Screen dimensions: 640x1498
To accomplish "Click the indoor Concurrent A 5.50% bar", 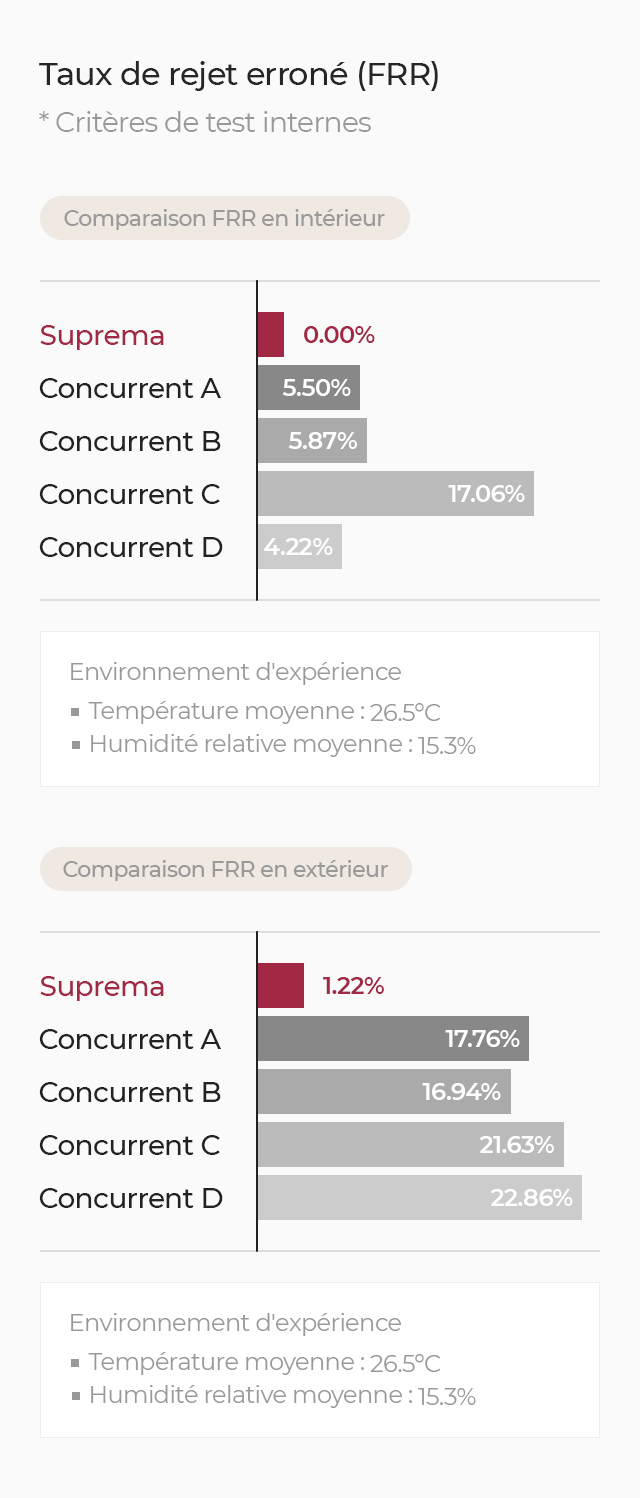I will [309, 388].
